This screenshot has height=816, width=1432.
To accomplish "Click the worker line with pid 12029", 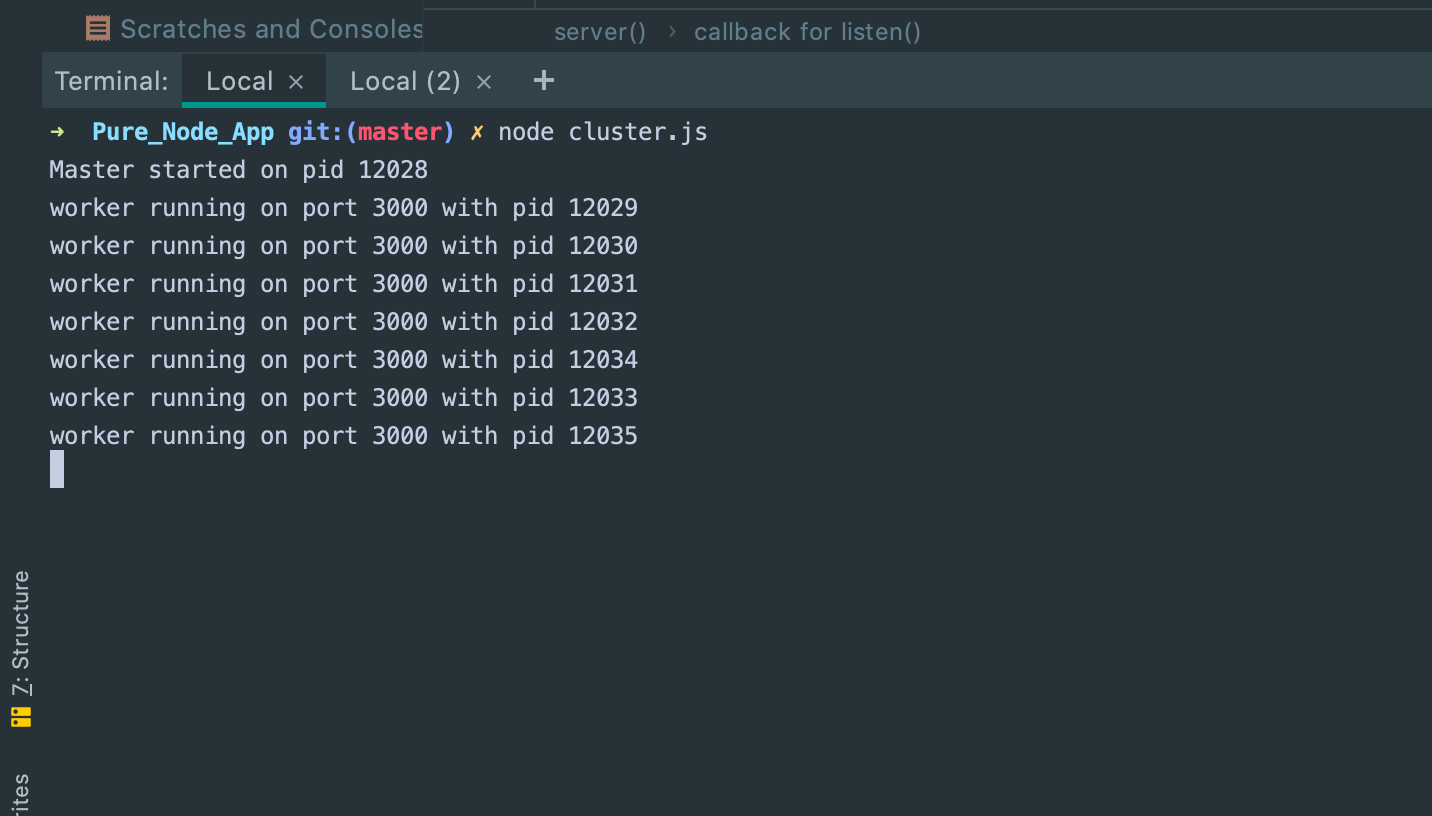I will (344, 208).
